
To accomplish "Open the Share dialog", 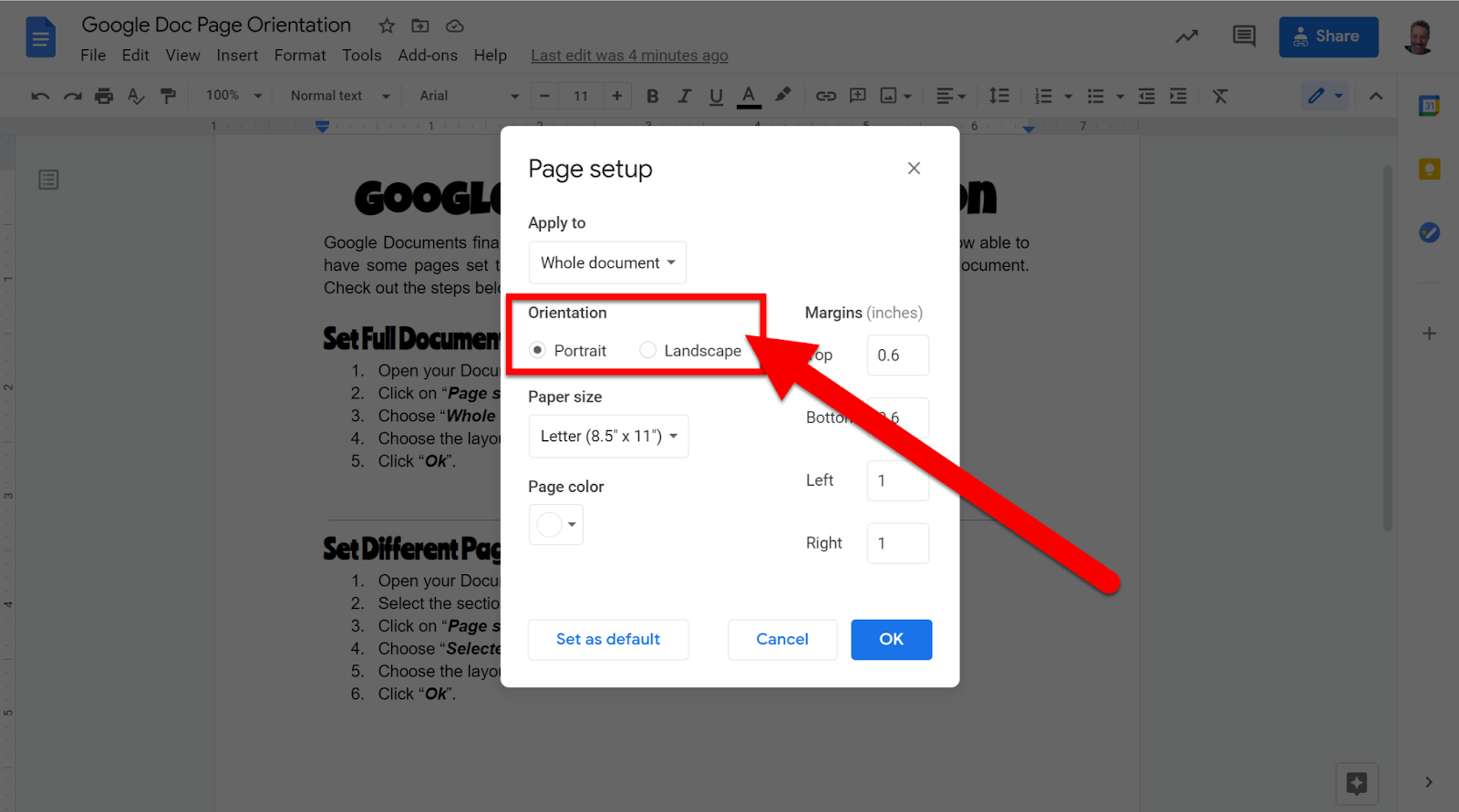I will tap(1329, 36).
